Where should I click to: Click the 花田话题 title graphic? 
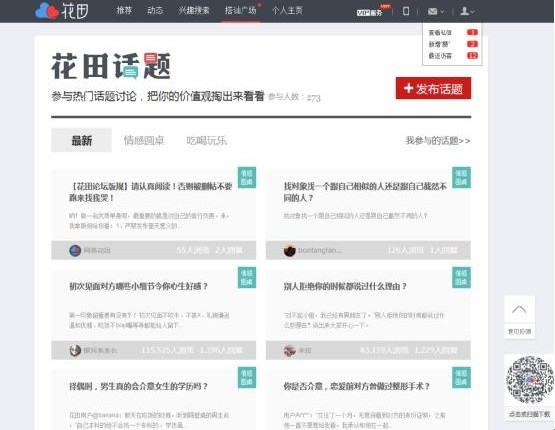click(x=111, y=66)
